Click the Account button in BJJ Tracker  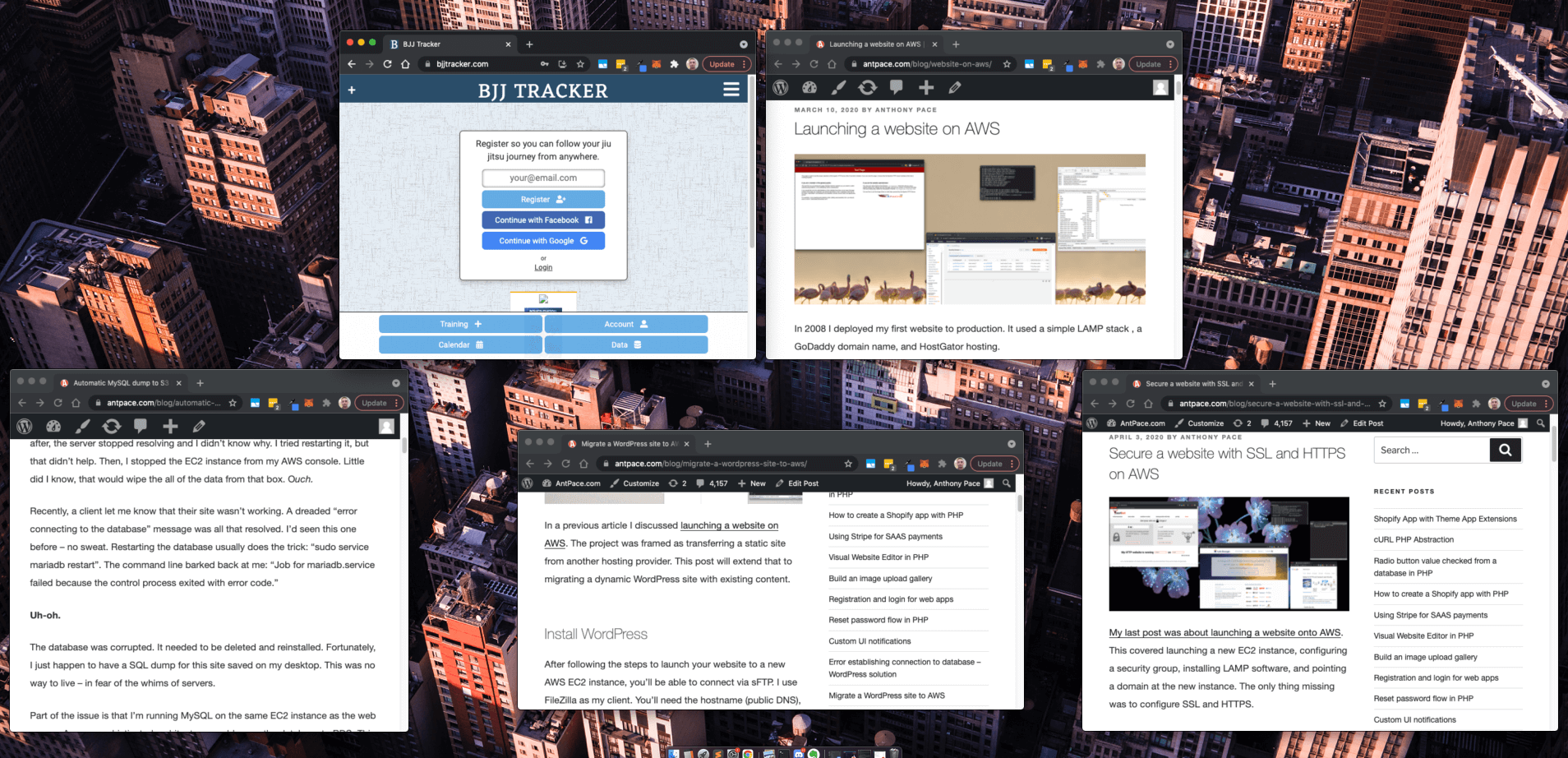626,324
